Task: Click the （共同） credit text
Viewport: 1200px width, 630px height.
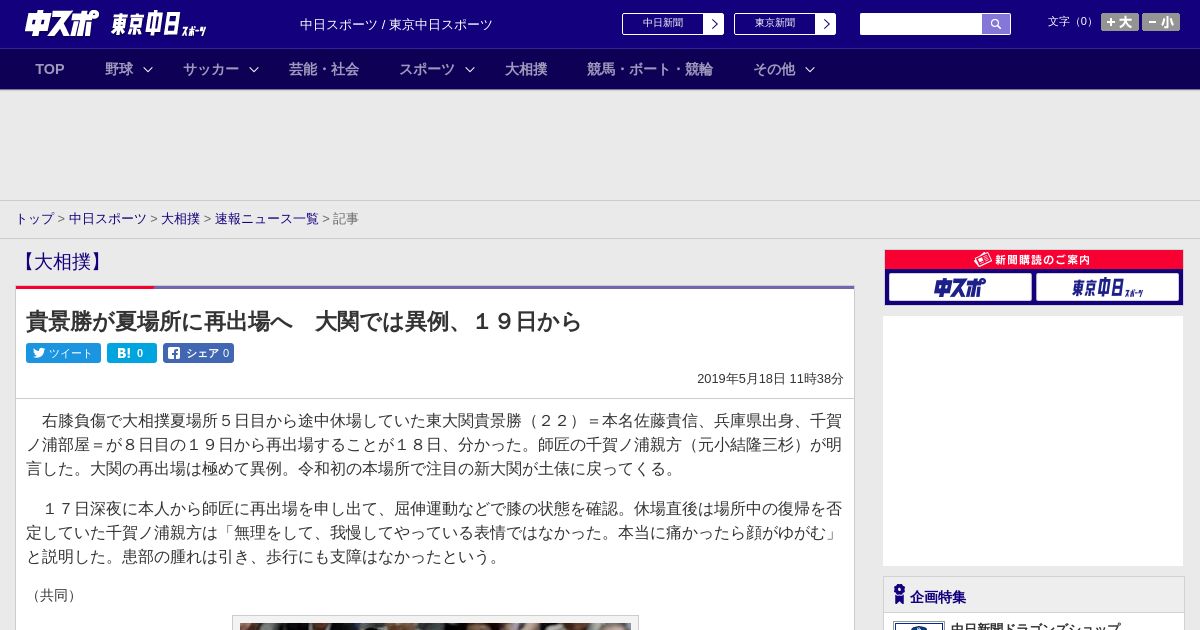Action: pyautogui.click(x=54, y=596)
